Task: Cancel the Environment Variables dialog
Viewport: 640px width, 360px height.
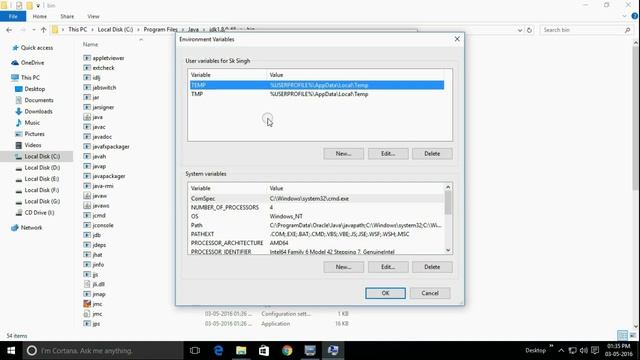Action: [430, 293]
